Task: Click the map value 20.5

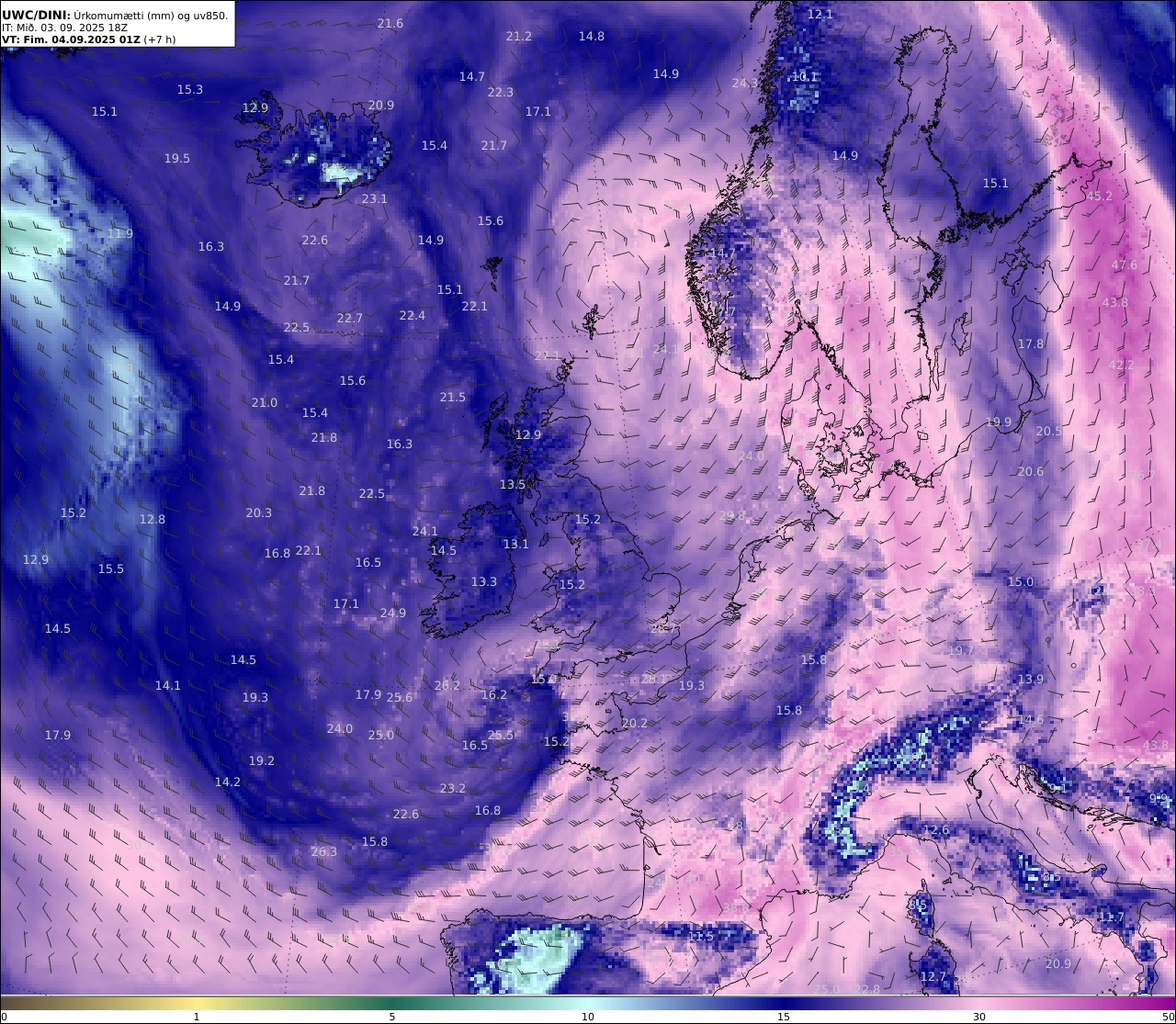Action: [1049, 431]
